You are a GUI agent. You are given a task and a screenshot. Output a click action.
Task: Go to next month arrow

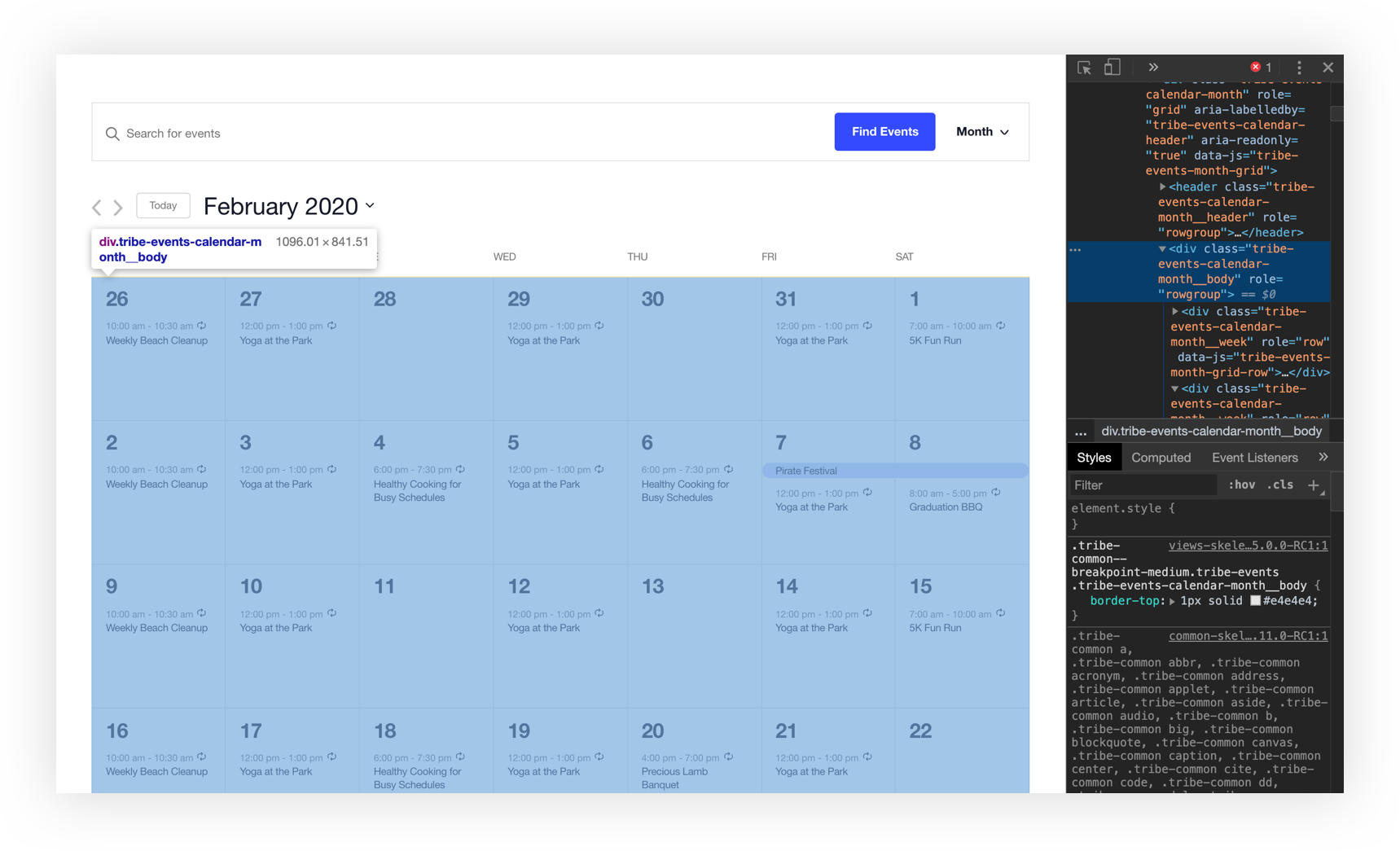click(118, 207)
